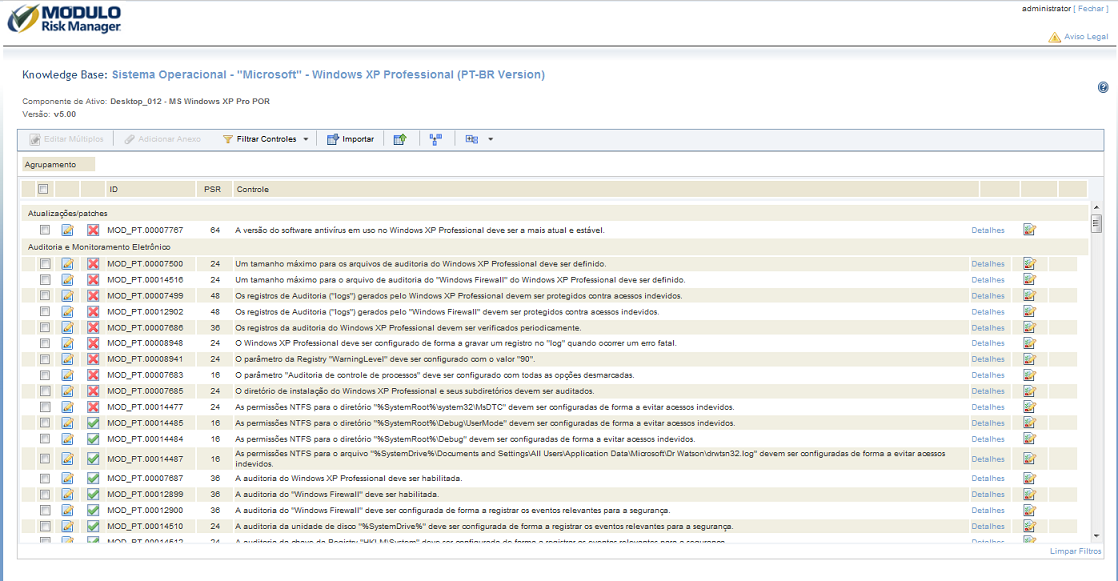Click the table scrollbar down arrow
This screenshot has height=581, width=1118.
pos(1096,536)
